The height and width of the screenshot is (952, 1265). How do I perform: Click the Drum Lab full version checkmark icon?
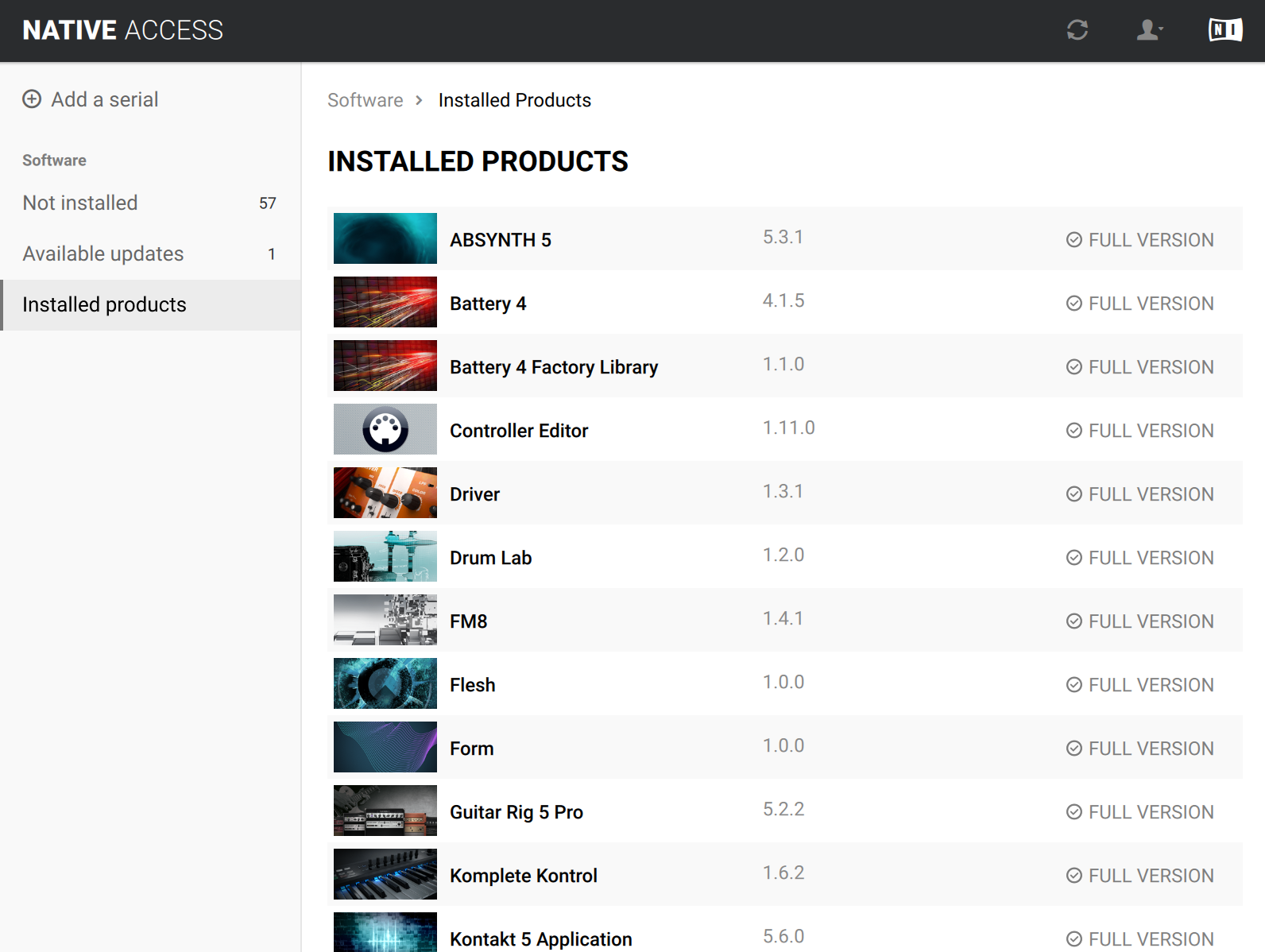coord(1074,558)
